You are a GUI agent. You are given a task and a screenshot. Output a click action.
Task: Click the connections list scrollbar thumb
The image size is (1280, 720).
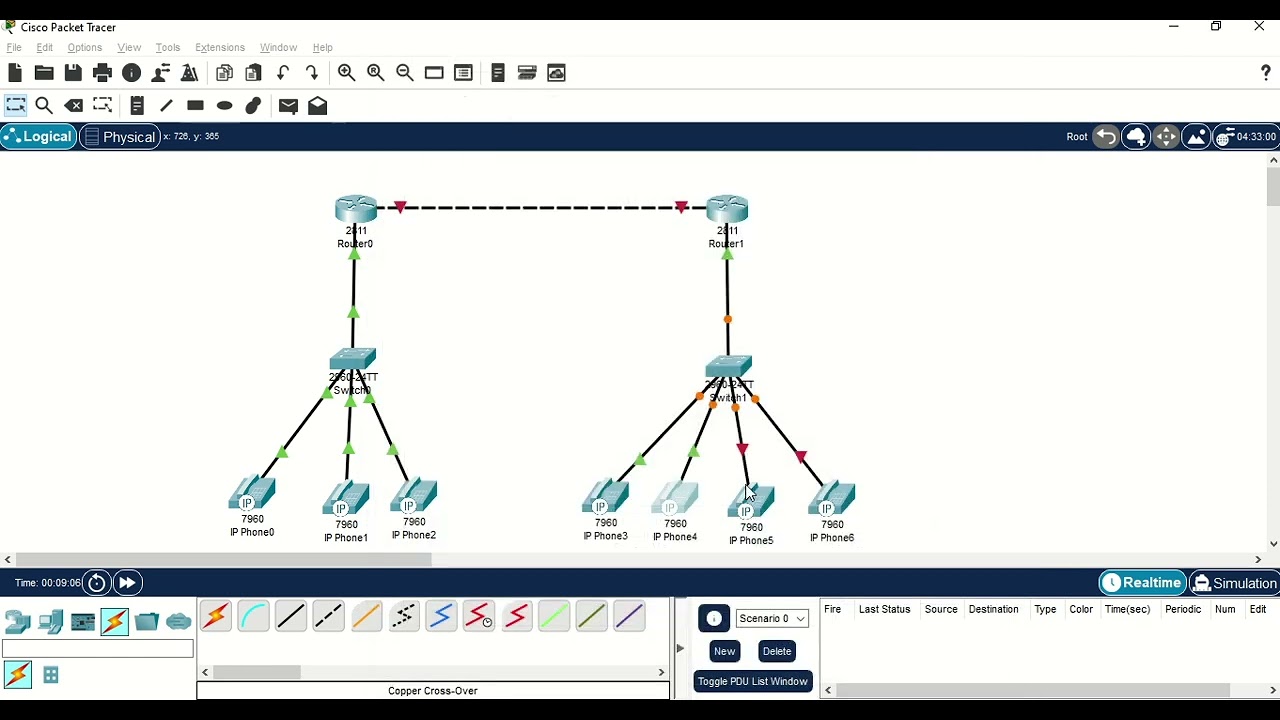coord(257,672)
